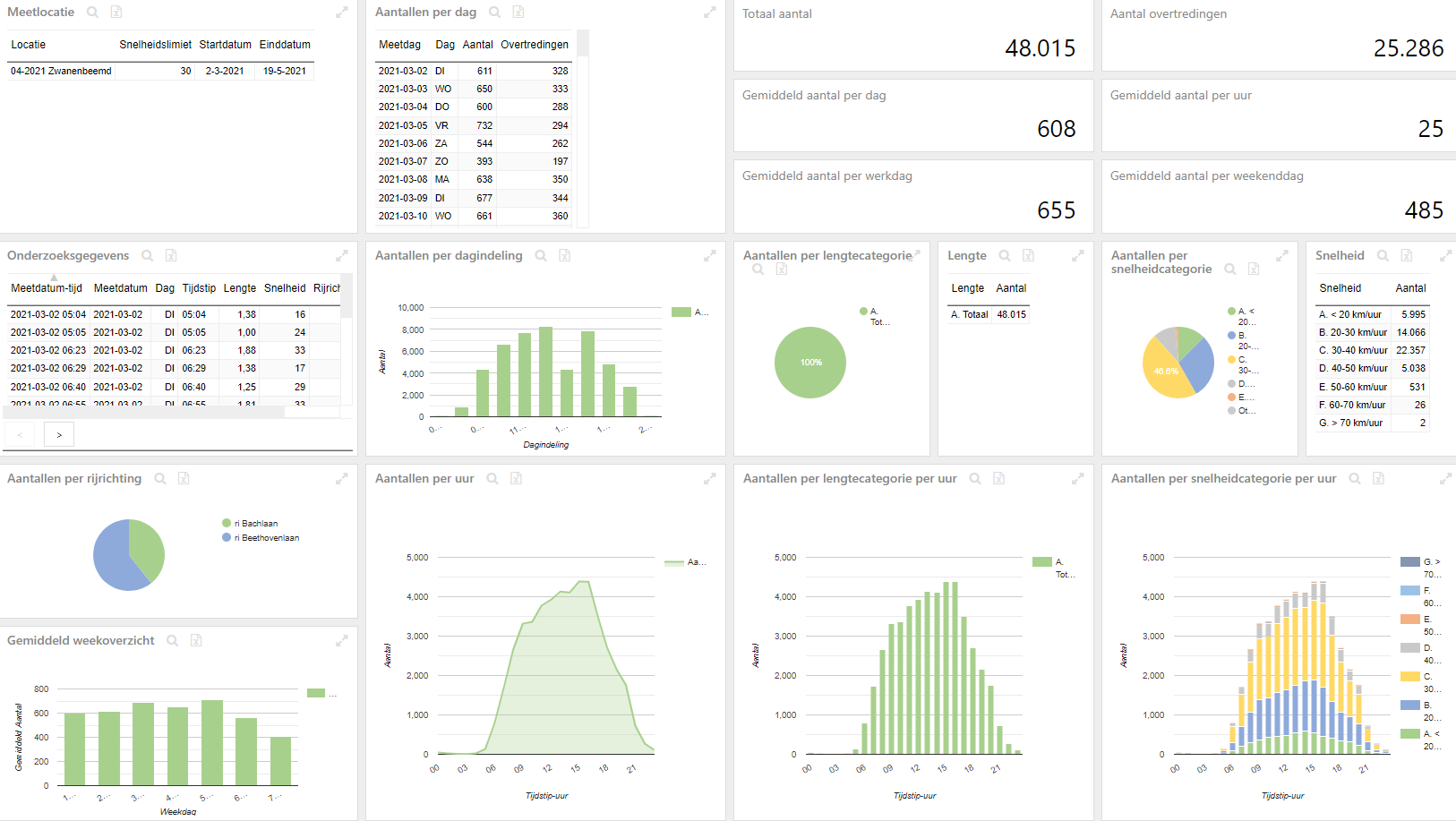Export Aantallen per snelheidcategorie pie data

coord(1255,269)
